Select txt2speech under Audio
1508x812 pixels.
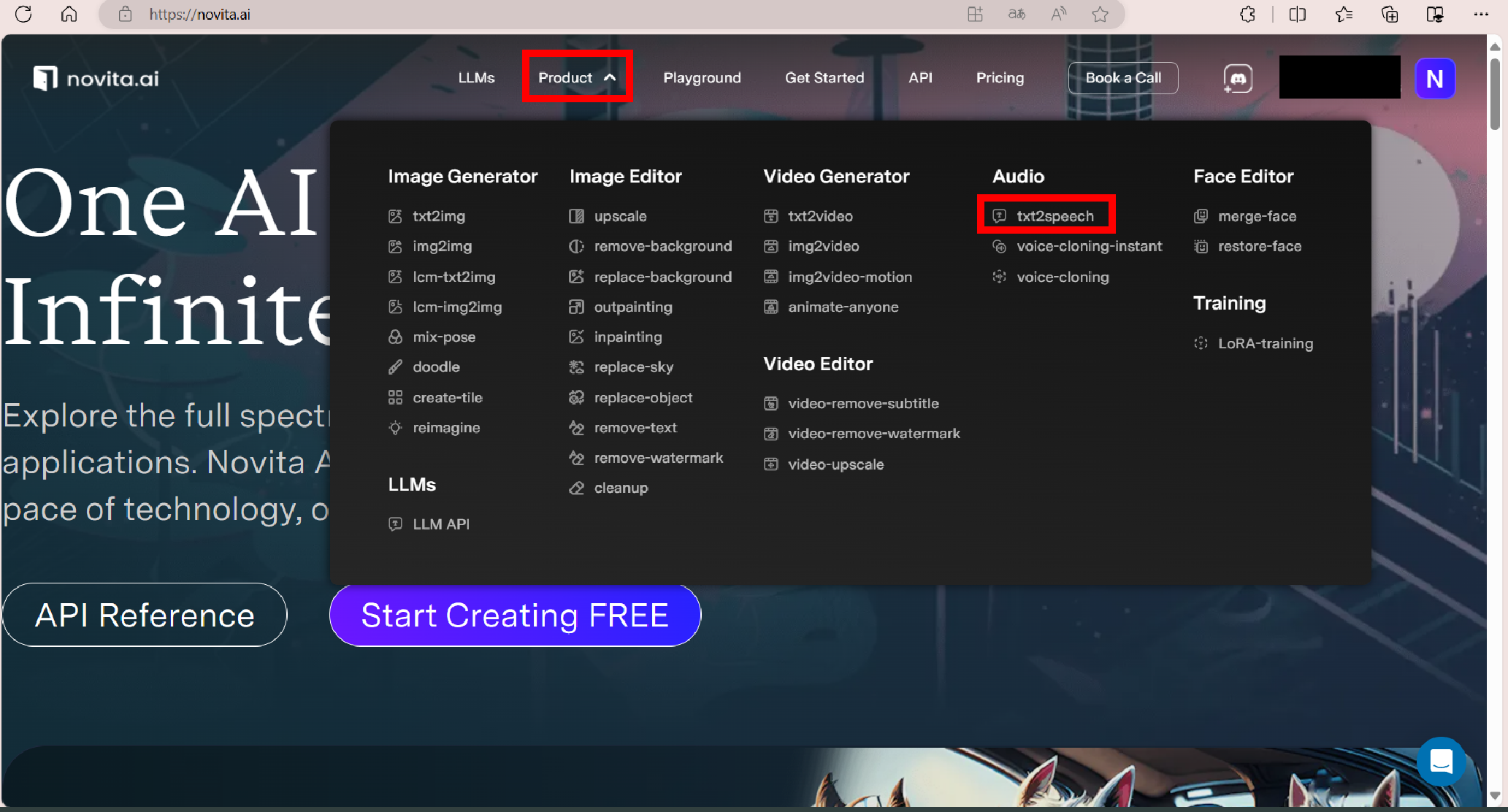click(x=1055, y=216)
